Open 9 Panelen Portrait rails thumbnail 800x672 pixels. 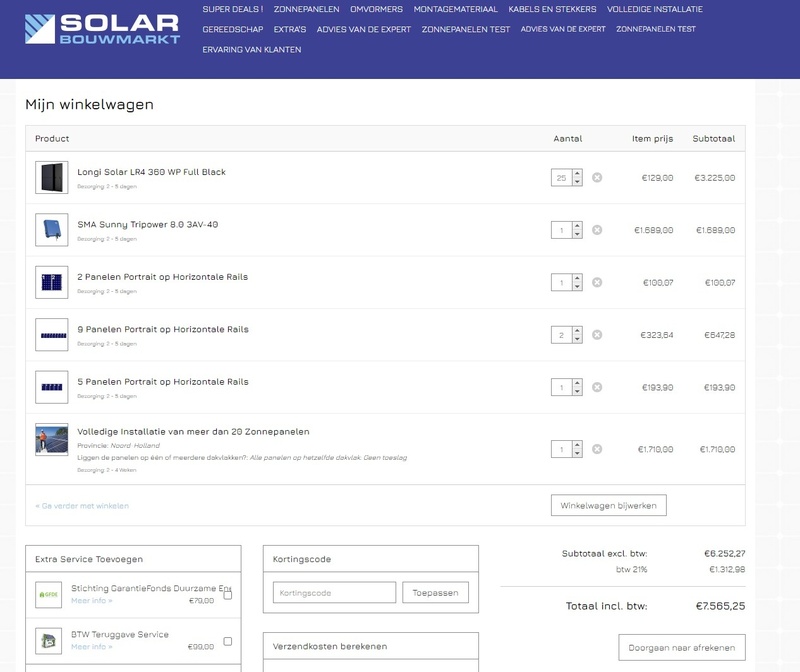click(x=52, y=335)
